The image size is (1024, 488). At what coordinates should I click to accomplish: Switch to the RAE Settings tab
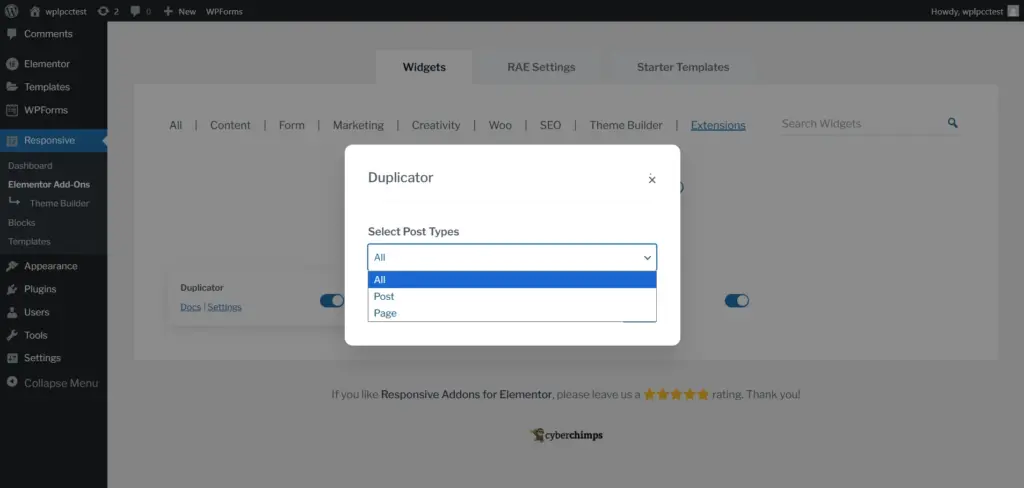541,67
